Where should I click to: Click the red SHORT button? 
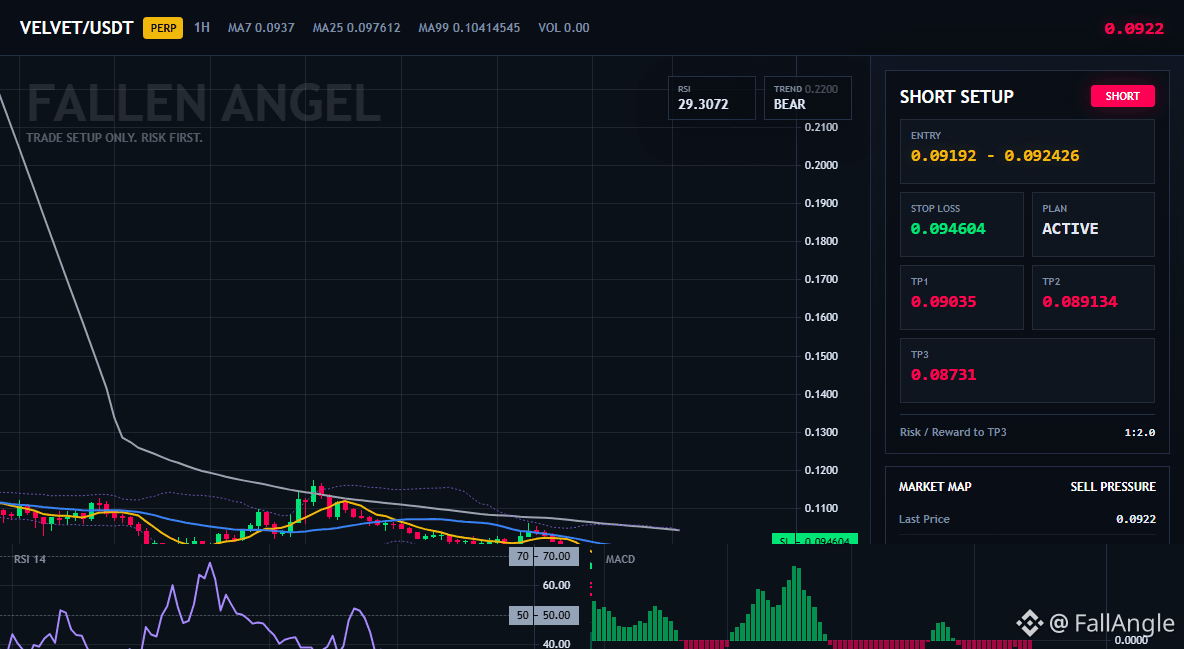(1122, 96)
